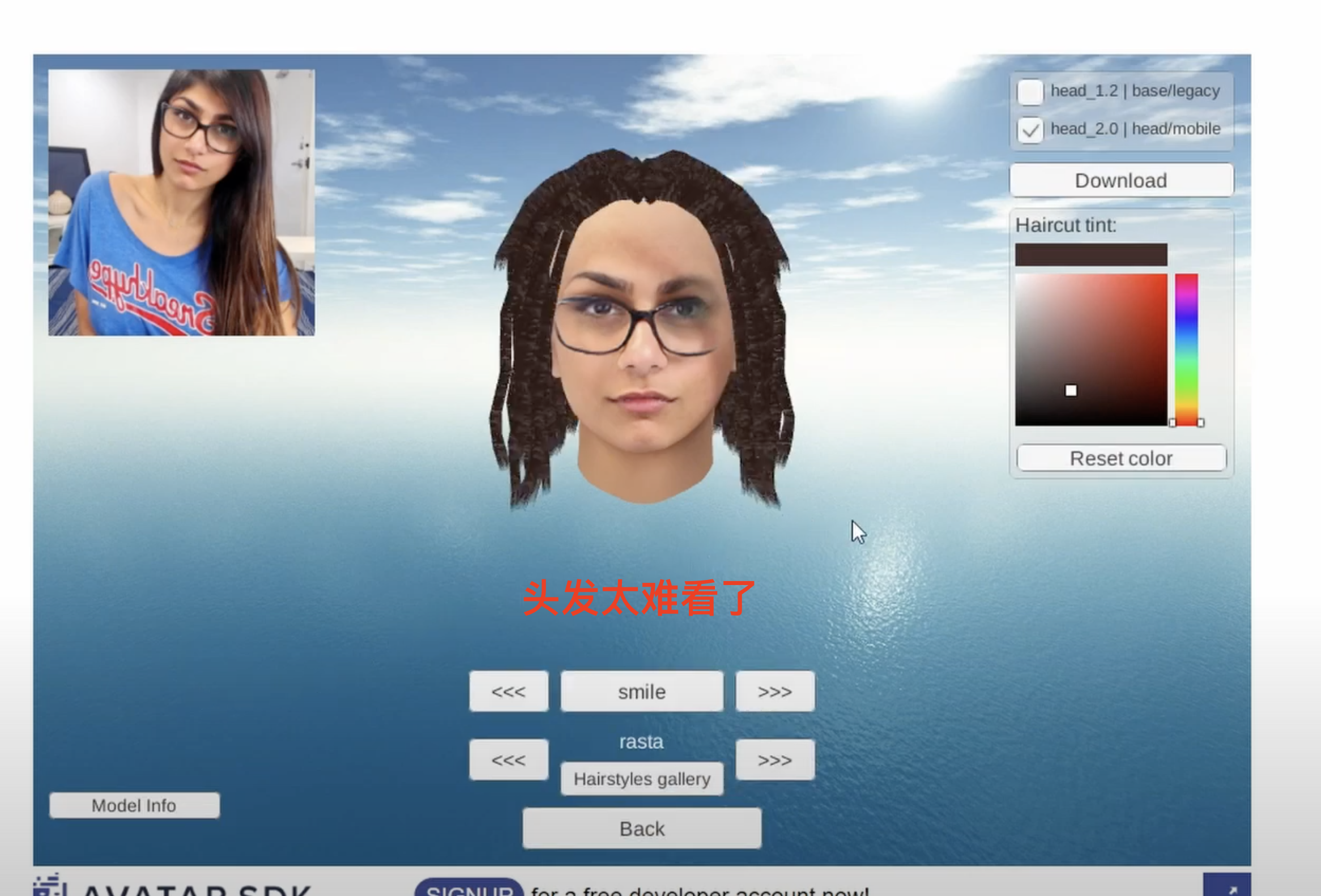Click the source photo thumbnail
This screenshot has height=896, width=1321.
pyautogui.click(x=181, y=202)
